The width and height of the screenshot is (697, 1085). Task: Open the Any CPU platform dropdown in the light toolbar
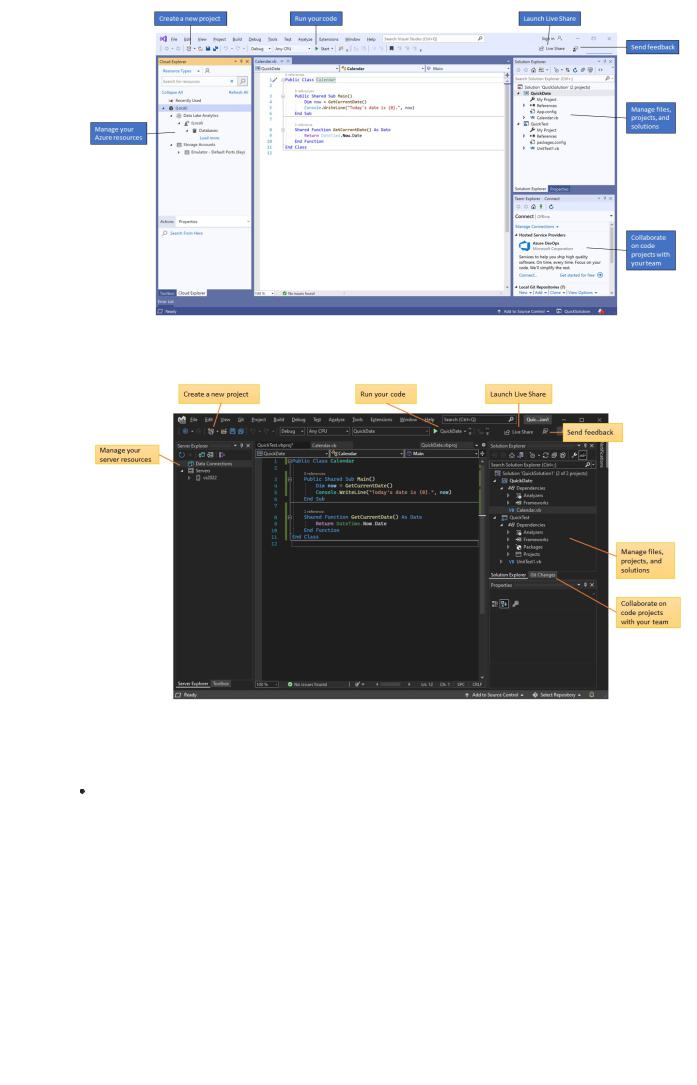click(x=292, y=48)
